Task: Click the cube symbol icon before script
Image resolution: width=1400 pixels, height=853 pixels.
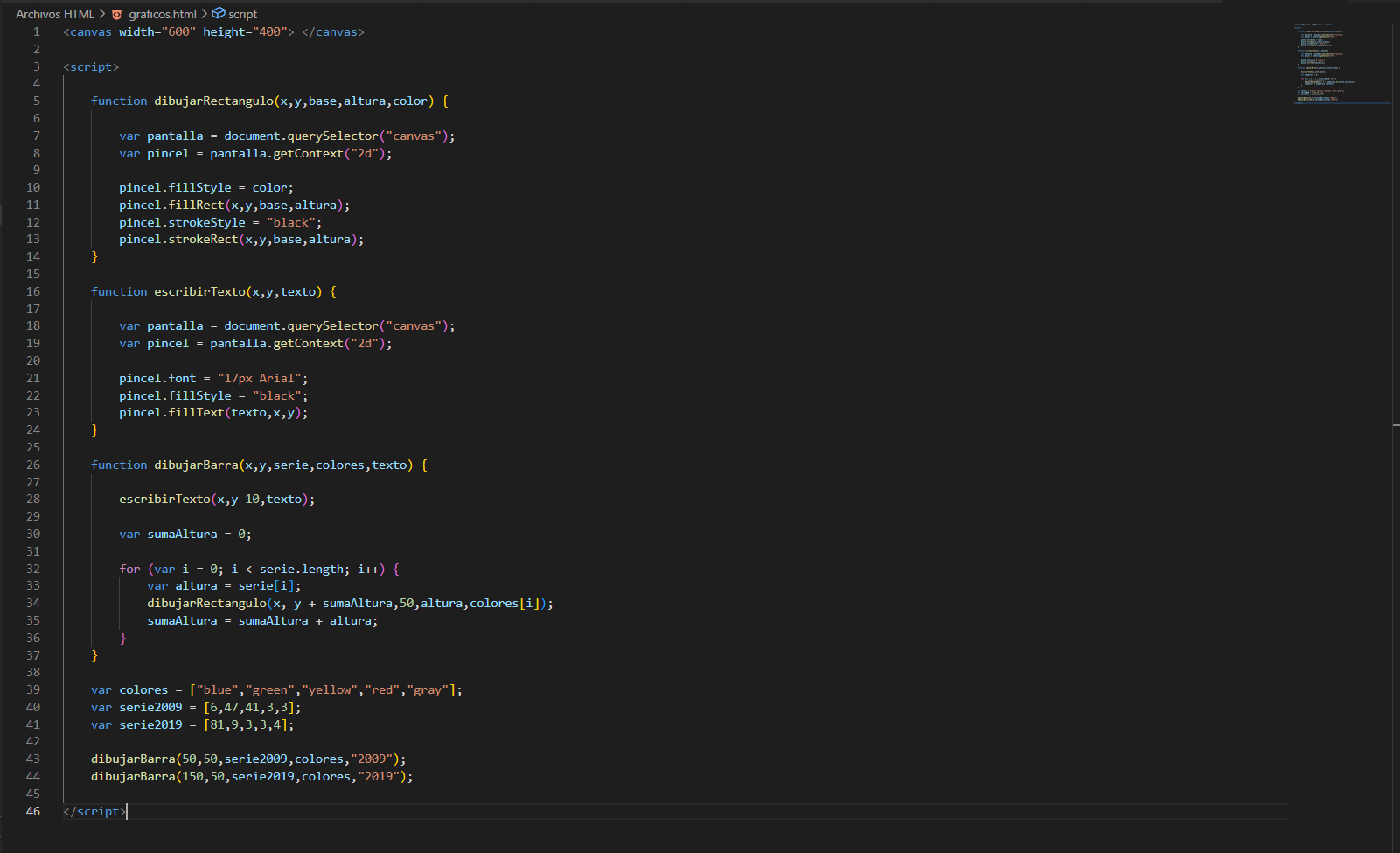Action: [219, 13]
